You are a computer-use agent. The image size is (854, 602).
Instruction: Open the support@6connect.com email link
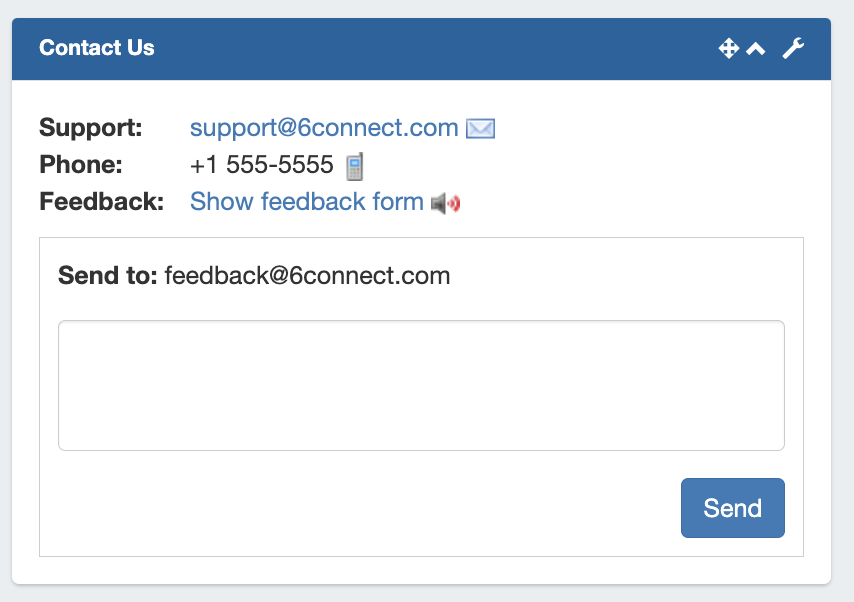(324, 128)
